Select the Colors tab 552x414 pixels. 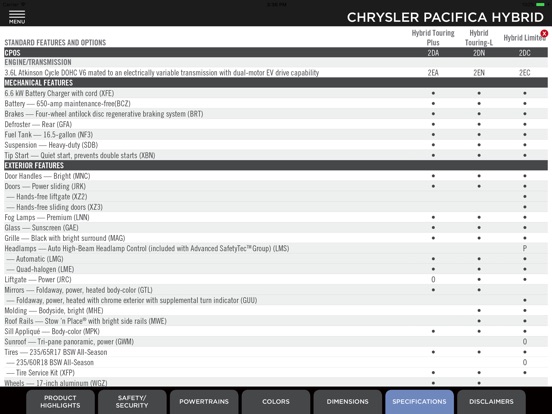tap(276, 401)
